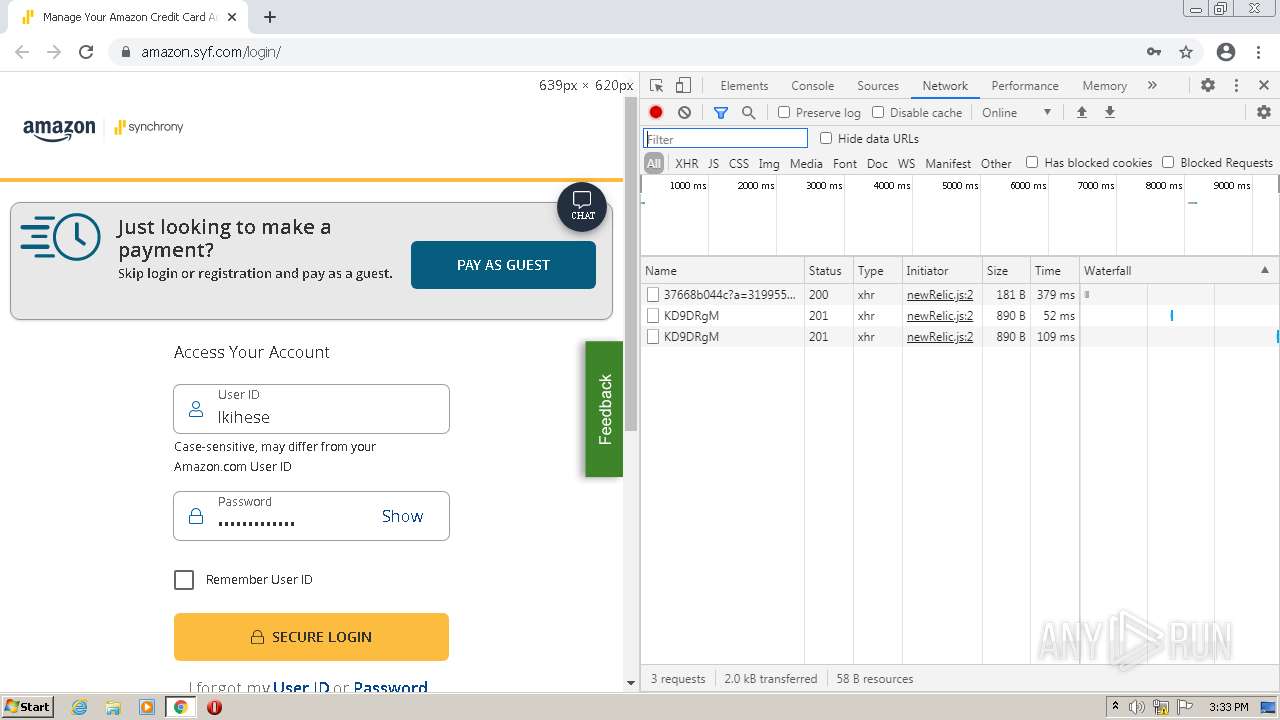1280x720 pixels.
Task: Close the DevTools panel
Action: [1264, 85]
